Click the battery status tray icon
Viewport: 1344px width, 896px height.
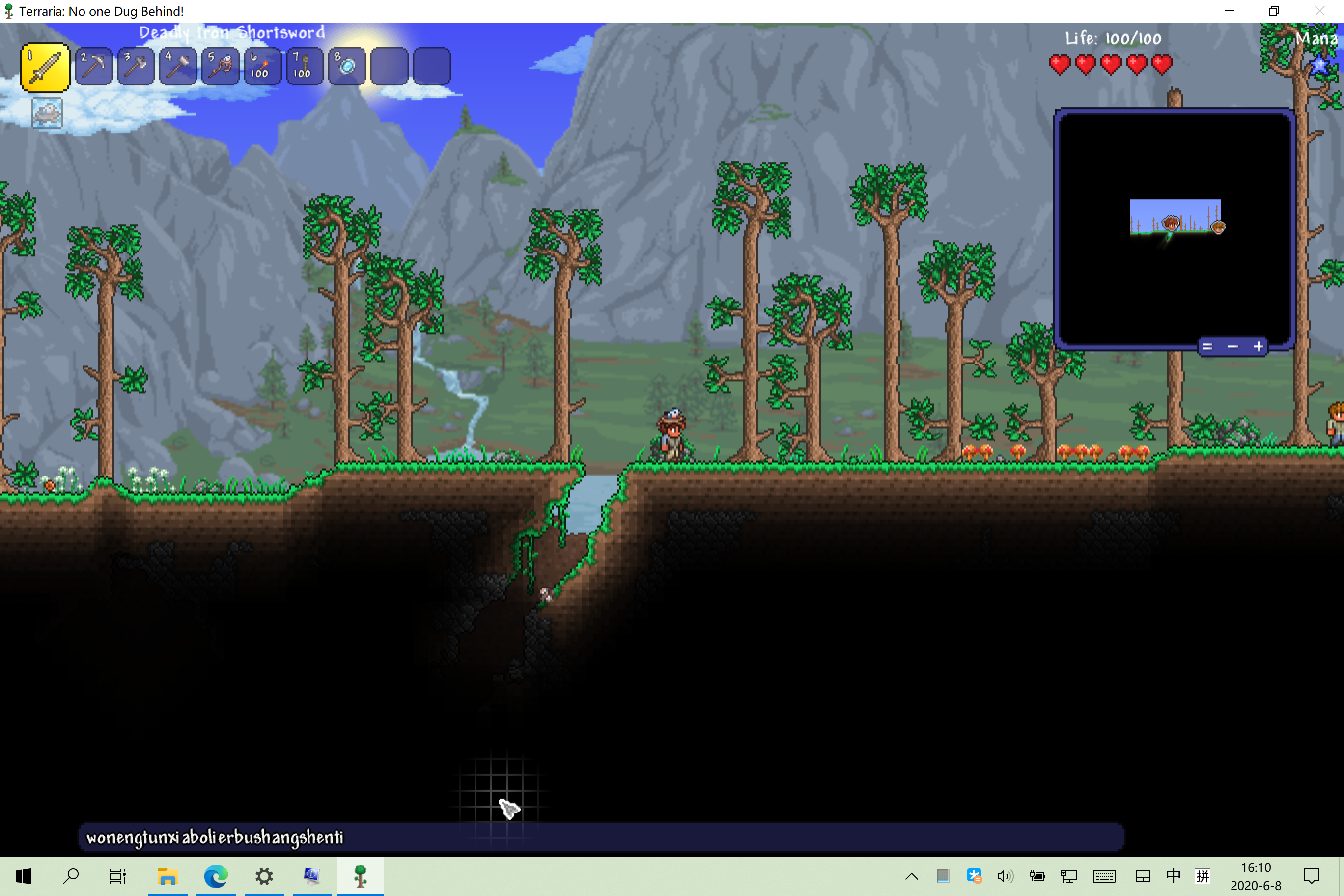[1036, 876]
